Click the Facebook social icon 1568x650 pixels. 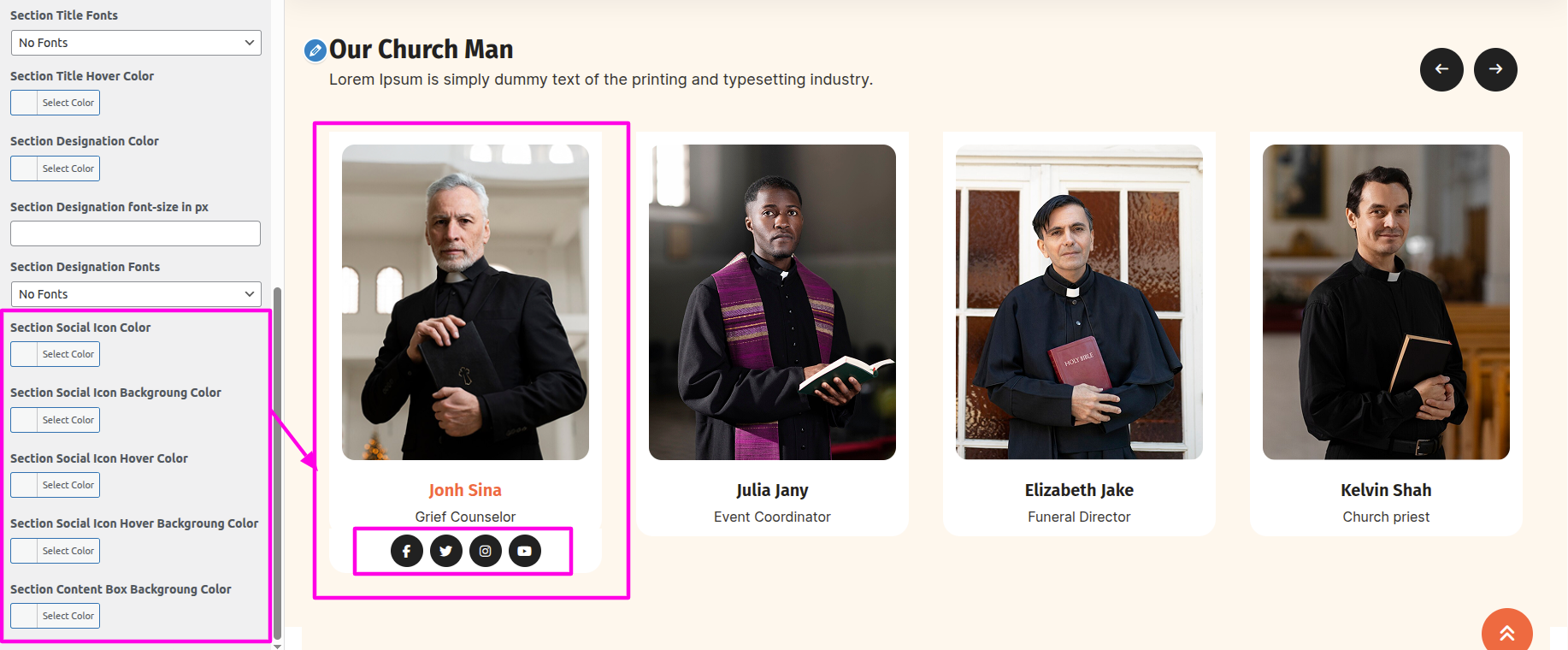click(407, 551)
